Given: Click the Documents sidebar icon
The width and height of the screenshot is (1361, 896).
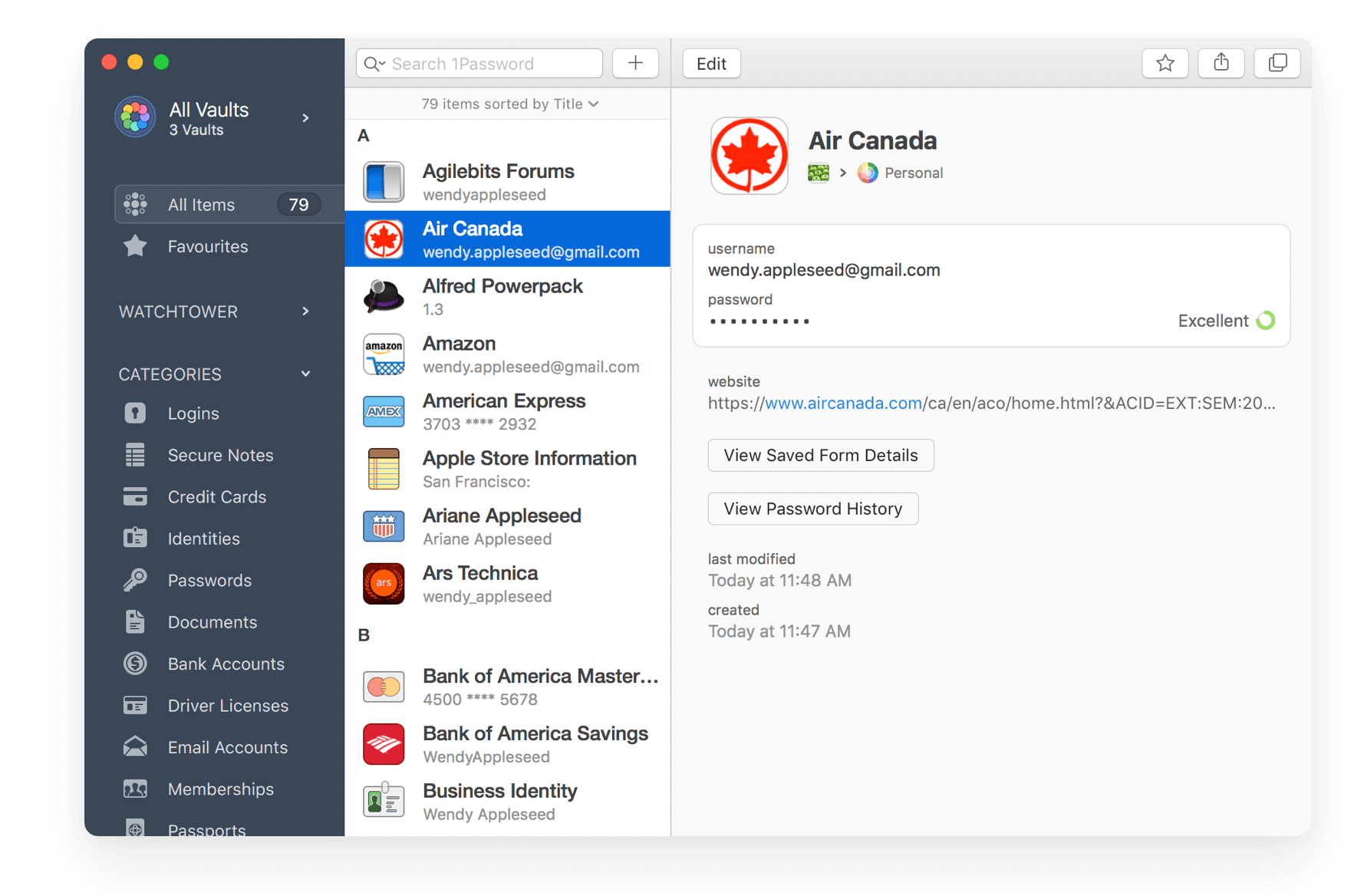Looking at the screenshot, I should click(x=135, y=622).
